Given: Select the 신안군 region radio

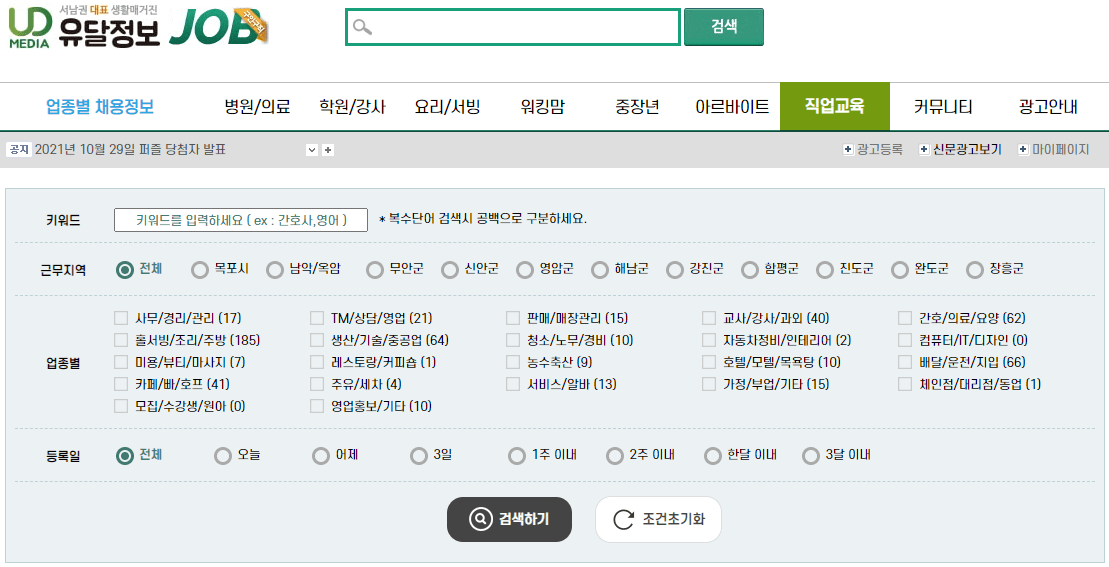Looking at the screenshot, I should click(x=450, y=269).
